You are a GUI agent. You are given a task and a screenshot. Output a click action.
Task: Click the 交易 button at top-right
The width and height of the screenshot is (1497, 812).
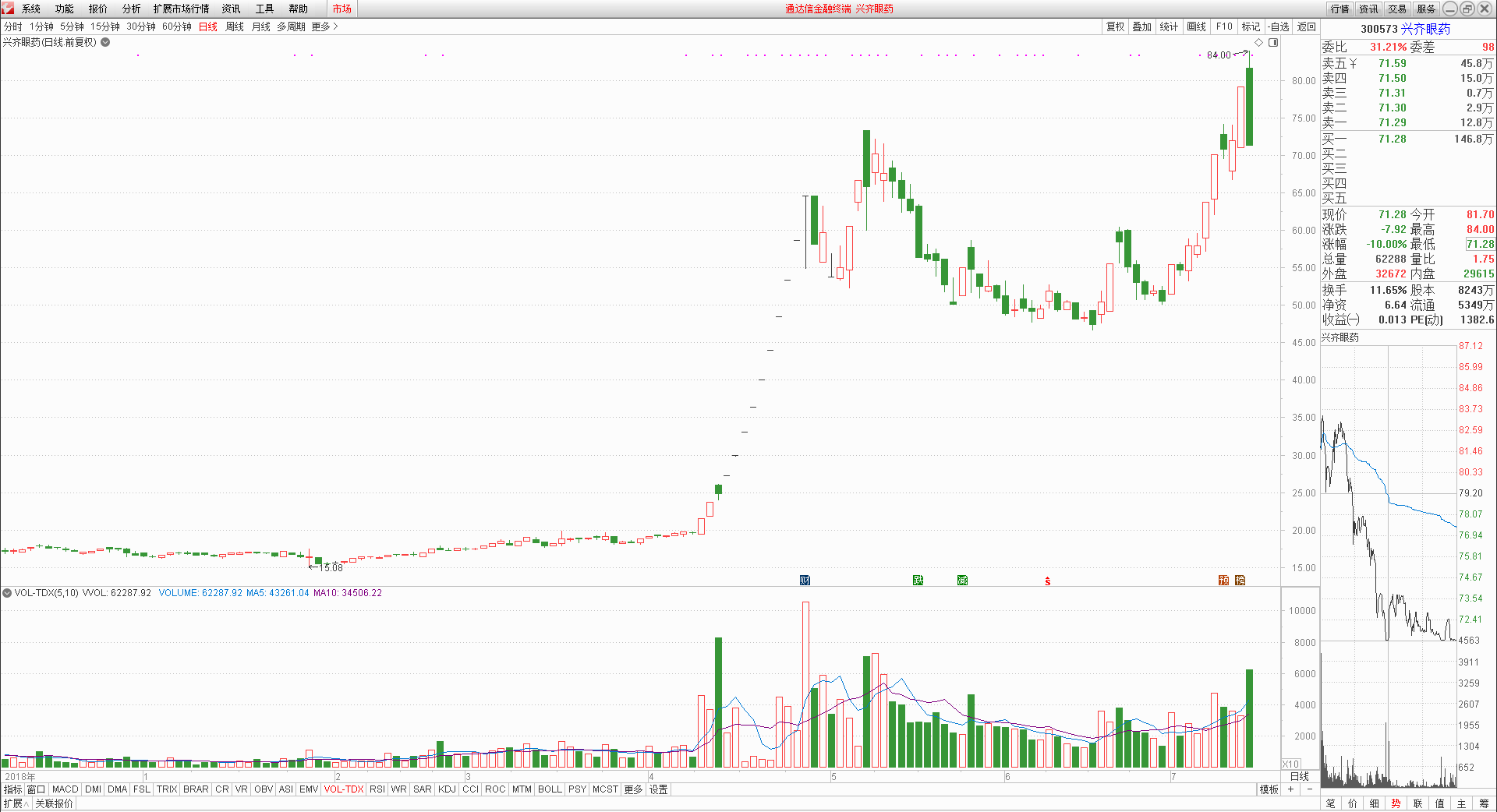point(1397,9)
